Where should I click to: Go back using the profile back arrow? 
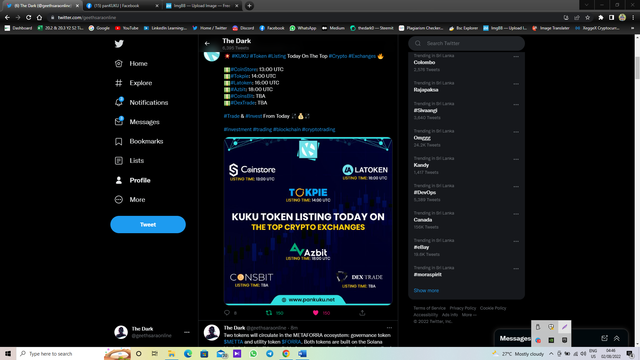[207, 43]
